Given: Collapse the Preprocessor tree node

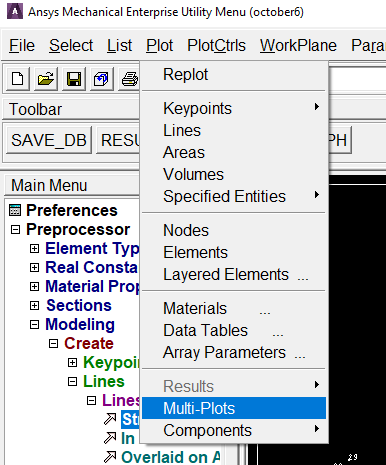Looking at the screenshot, I should click(x=15, y=229).
